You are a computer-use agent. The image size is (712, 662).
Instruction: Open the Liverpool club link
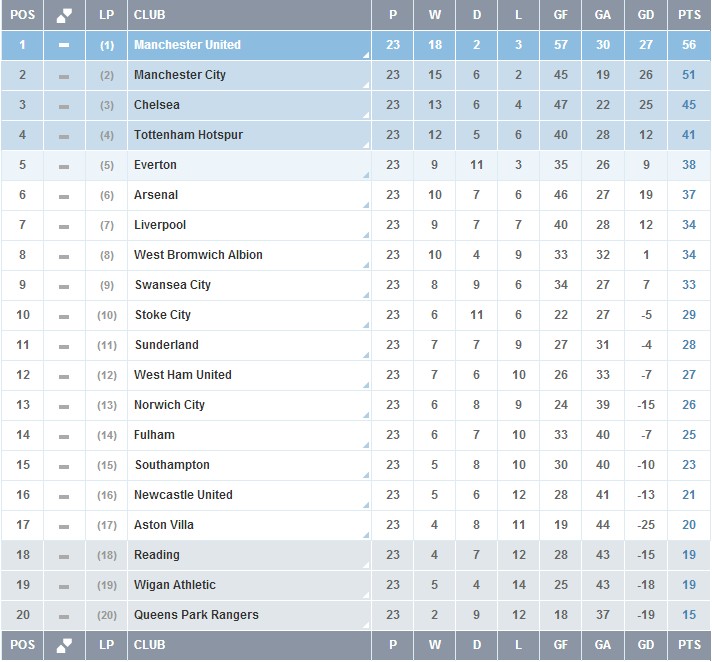(x=160, y=225)
